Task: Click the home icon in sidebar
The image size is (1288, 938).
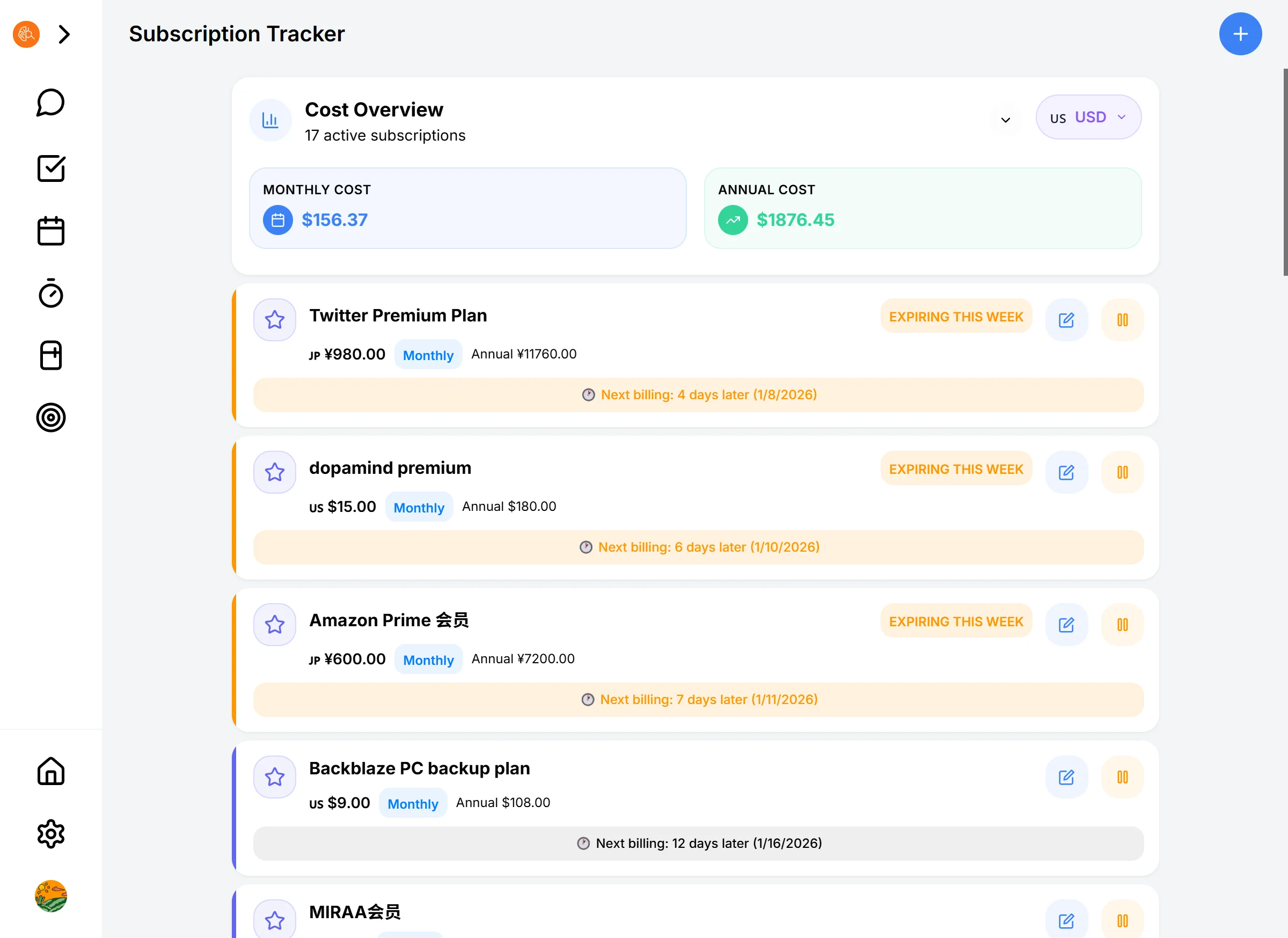Action: [x=50, y=771]
